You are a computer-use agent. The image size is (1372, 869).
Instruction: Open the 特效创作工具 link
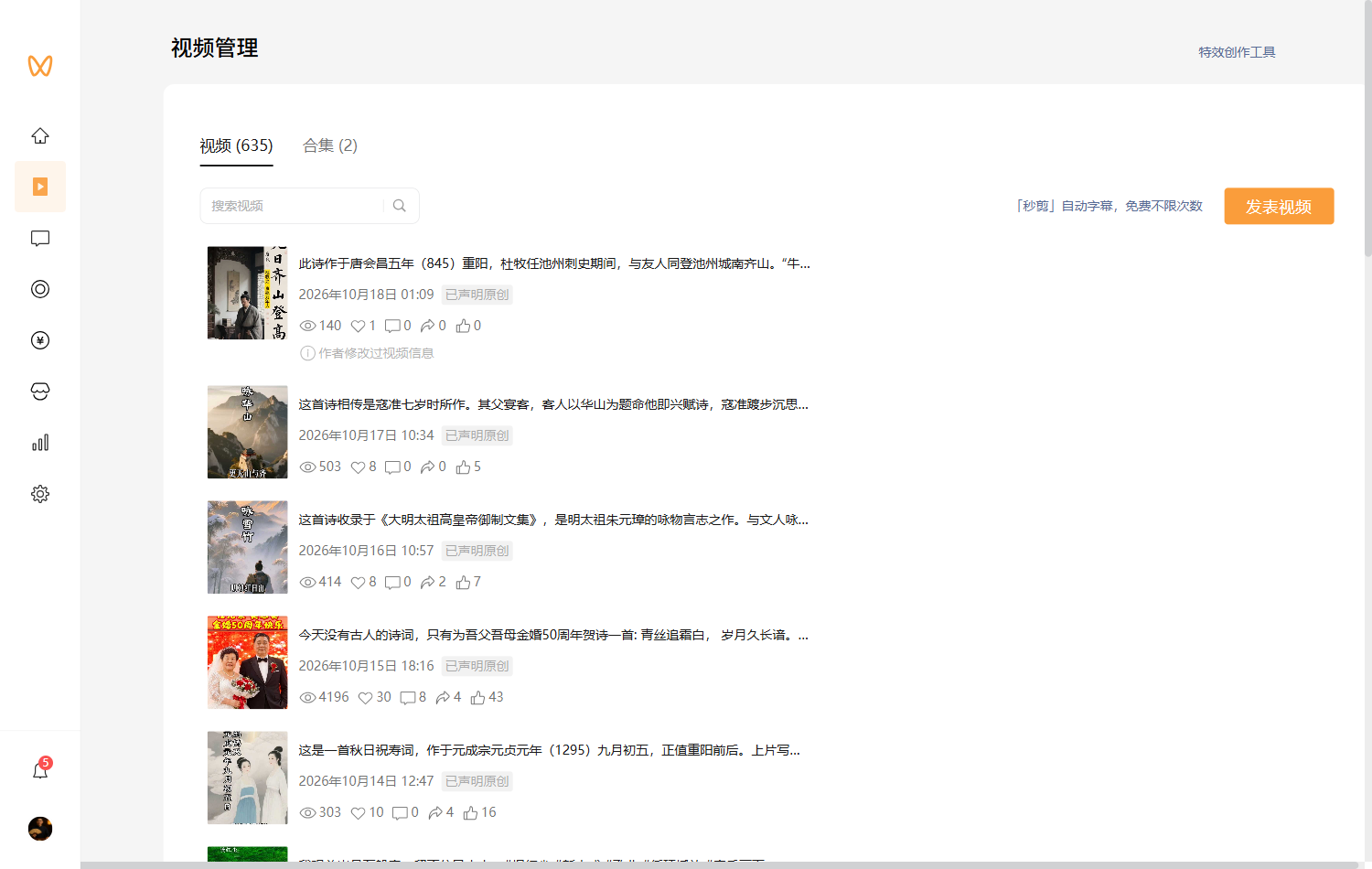(1237, 52)
